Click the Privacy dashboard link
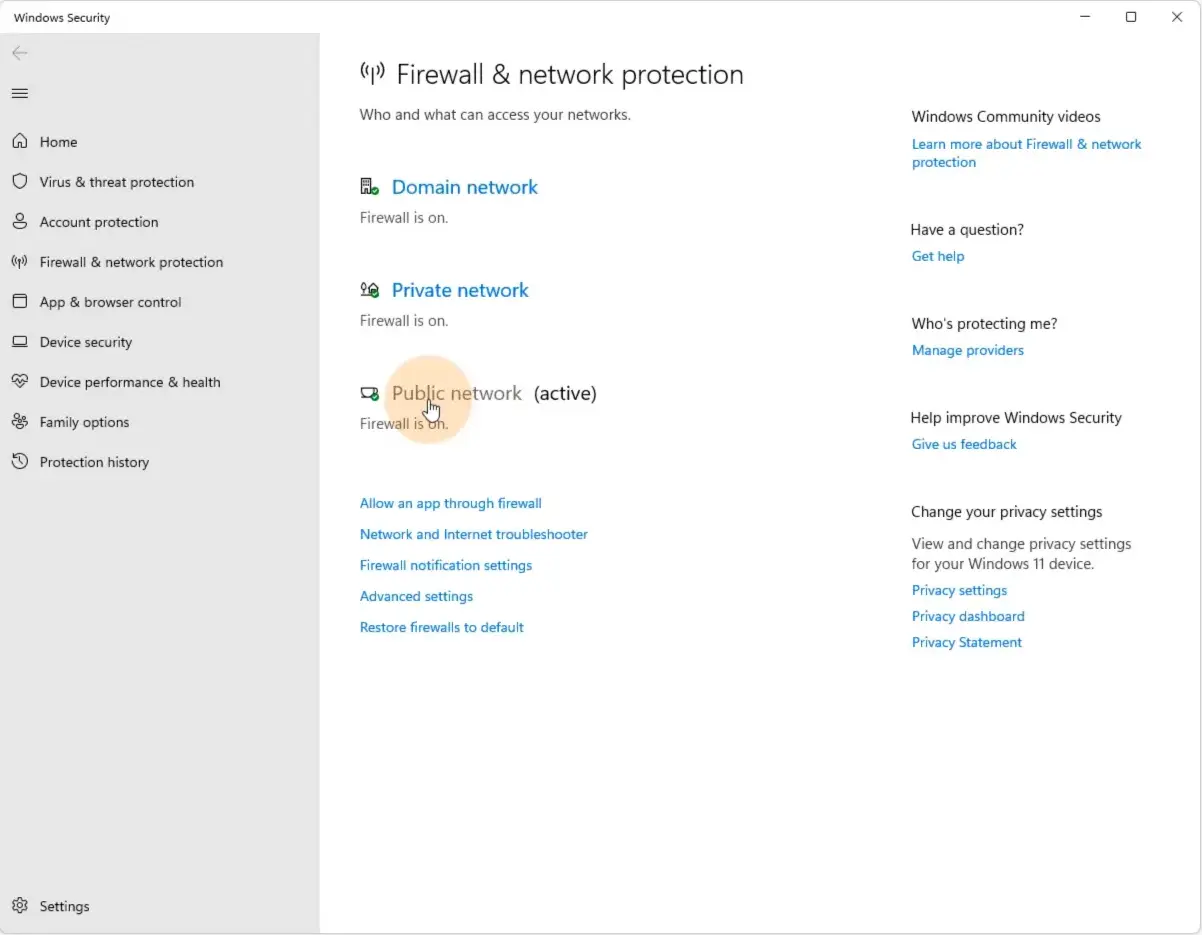Image resolution: width=1202 pixels, height=935 pixels. point(967,616)
